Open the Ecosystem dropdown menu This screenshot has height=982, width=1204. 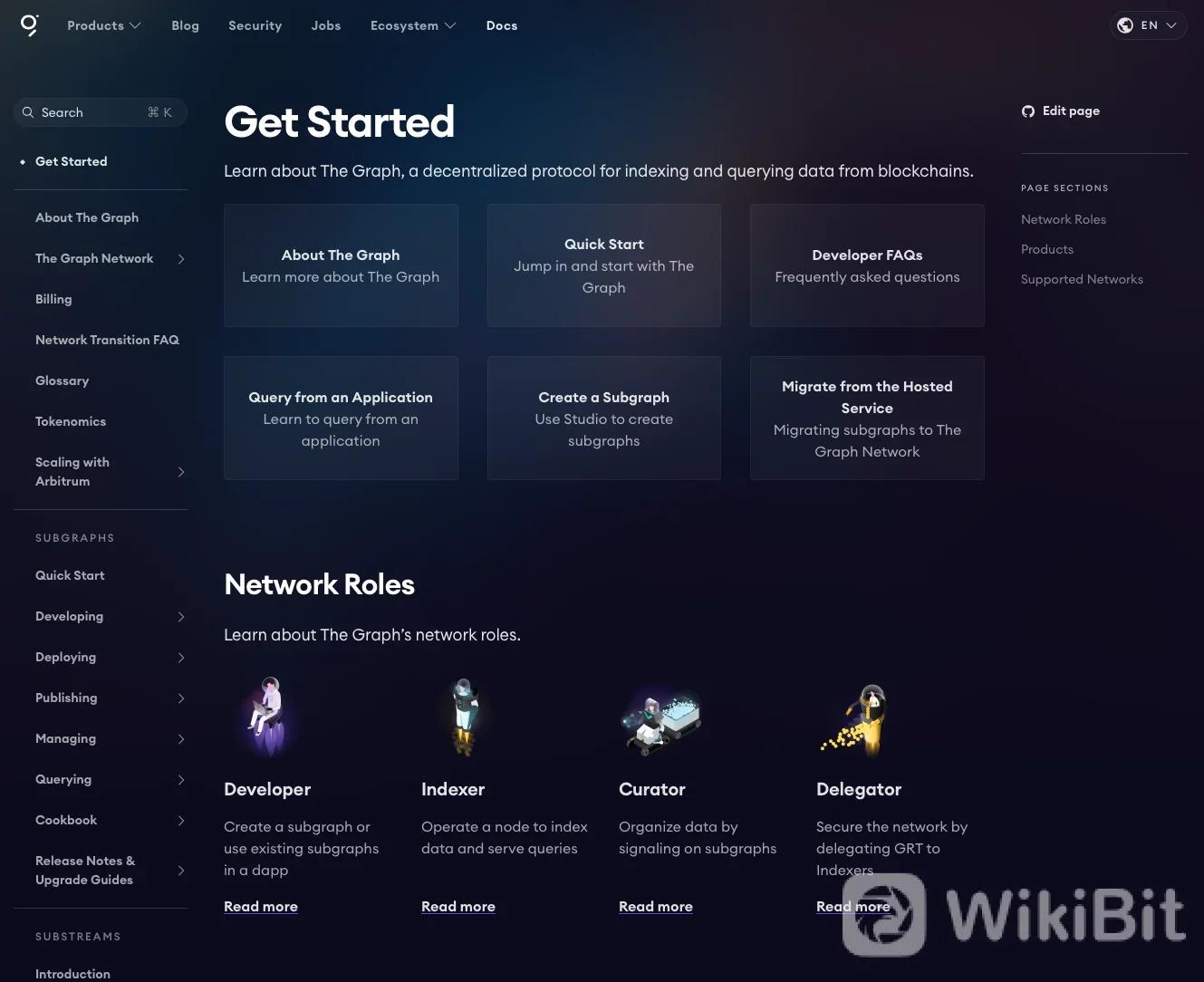click(413, 25)
